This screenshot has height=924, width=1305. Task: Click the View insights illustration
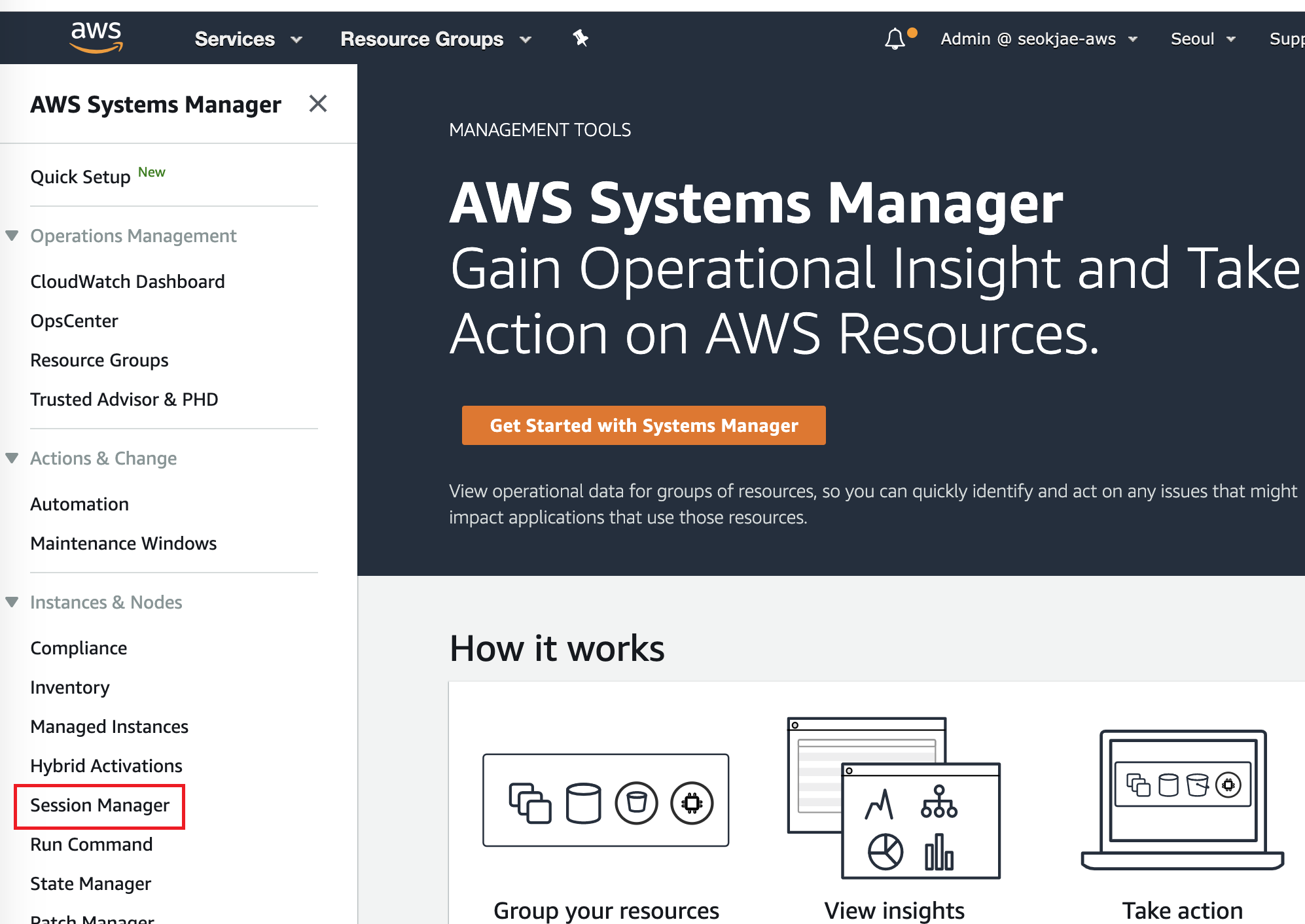point(894,798)
